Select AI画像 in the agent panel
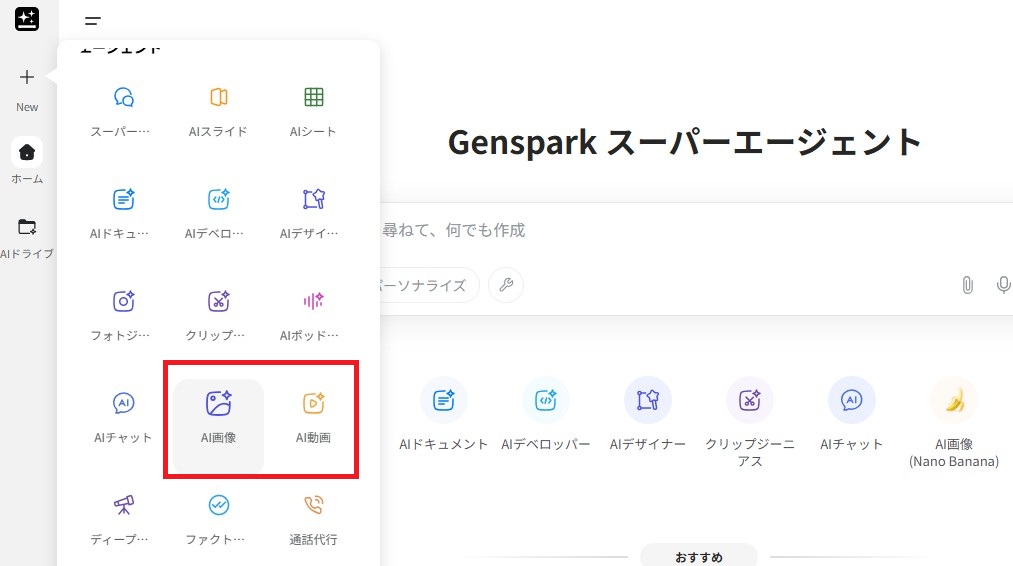Image resolution: width=1013 pixels, height=566 pixels. point(218,425)
